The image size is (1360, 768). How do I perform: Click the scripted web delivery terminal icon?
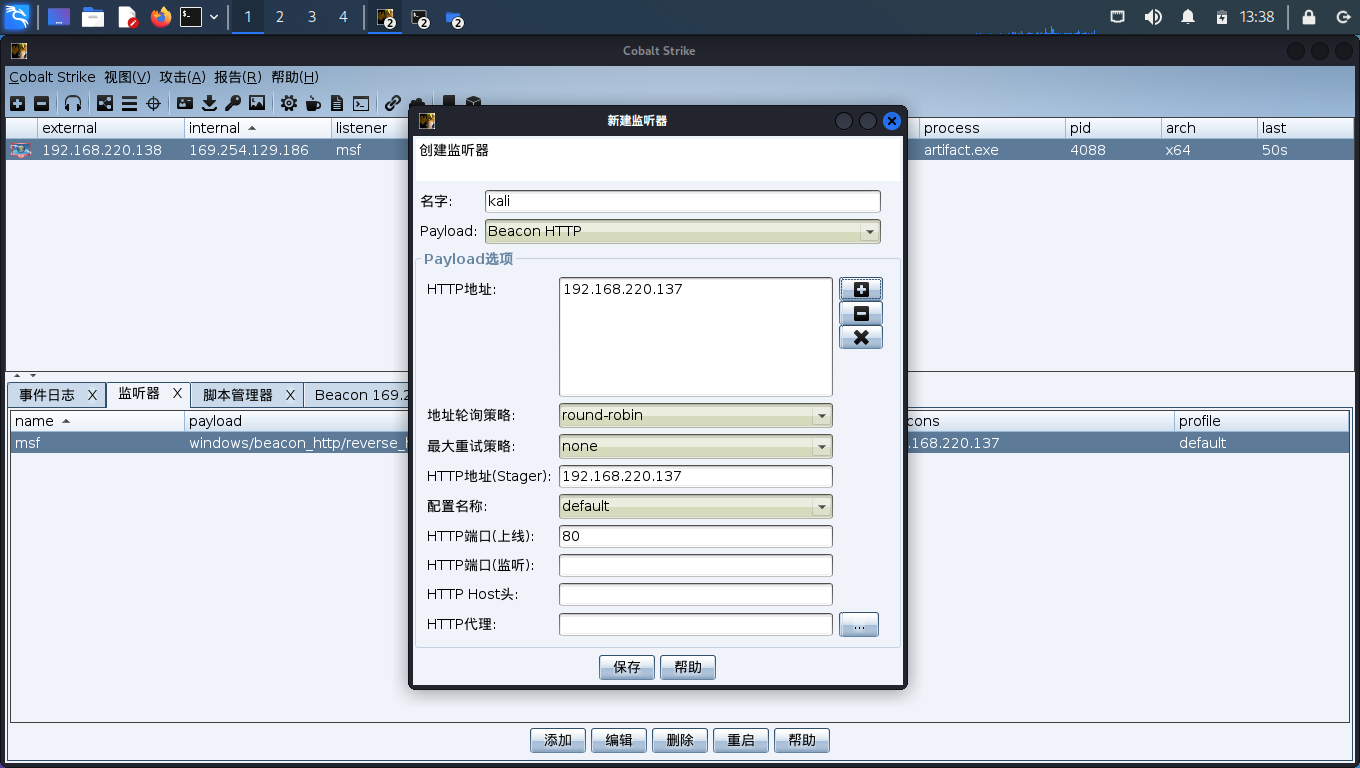[361, 103]
